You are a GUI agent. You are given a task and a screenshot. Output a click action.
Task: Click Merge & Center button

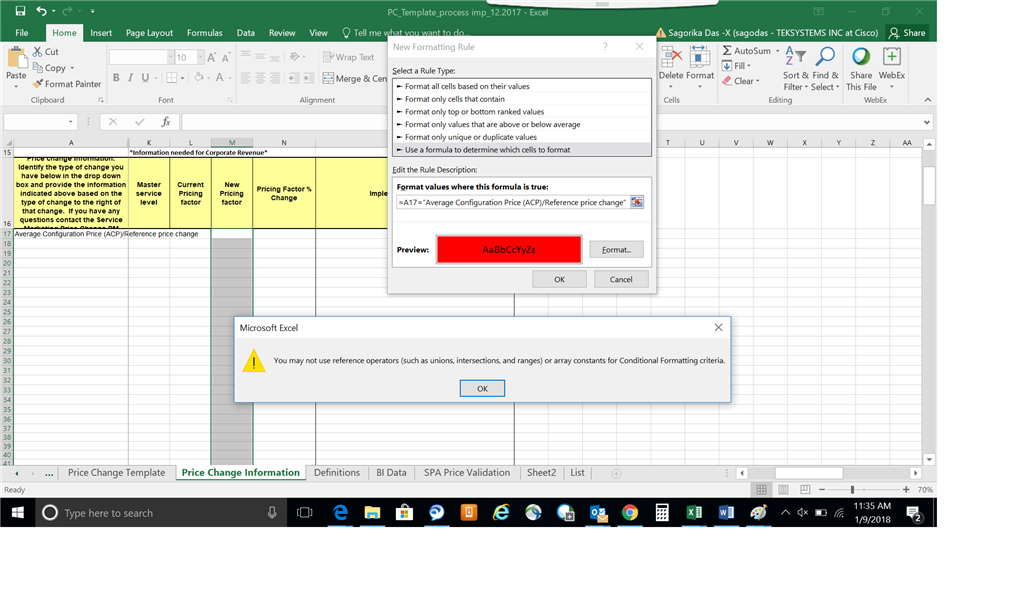point(355,78)
